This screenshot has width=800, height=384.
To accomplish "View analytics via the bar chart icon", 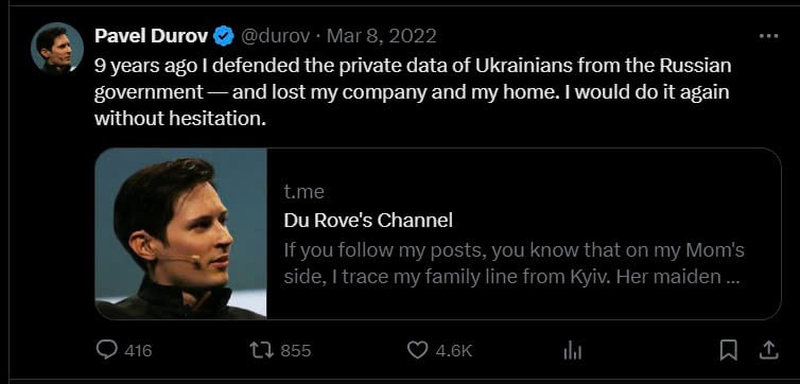I will pos(572,350).
